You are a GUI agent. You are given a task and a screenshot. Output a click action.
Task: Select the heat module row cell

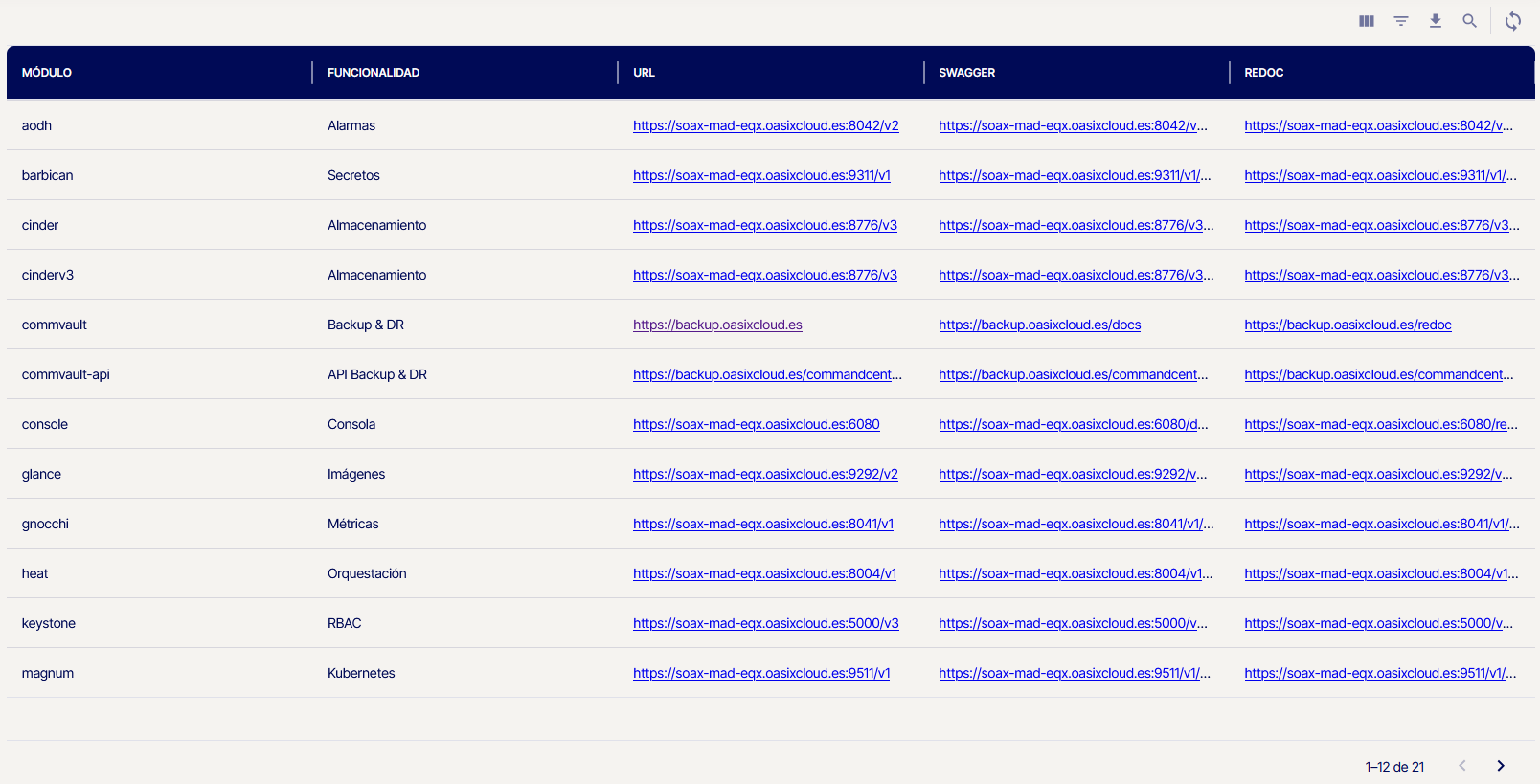(x=35, y=573)
